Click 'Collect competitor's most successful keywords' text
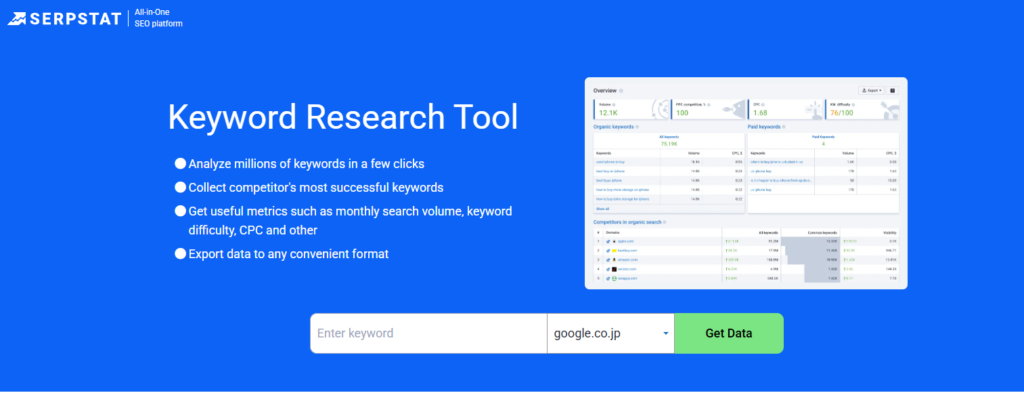The width and height of the screenshot is (1024, 393). (x=316, y=188)
